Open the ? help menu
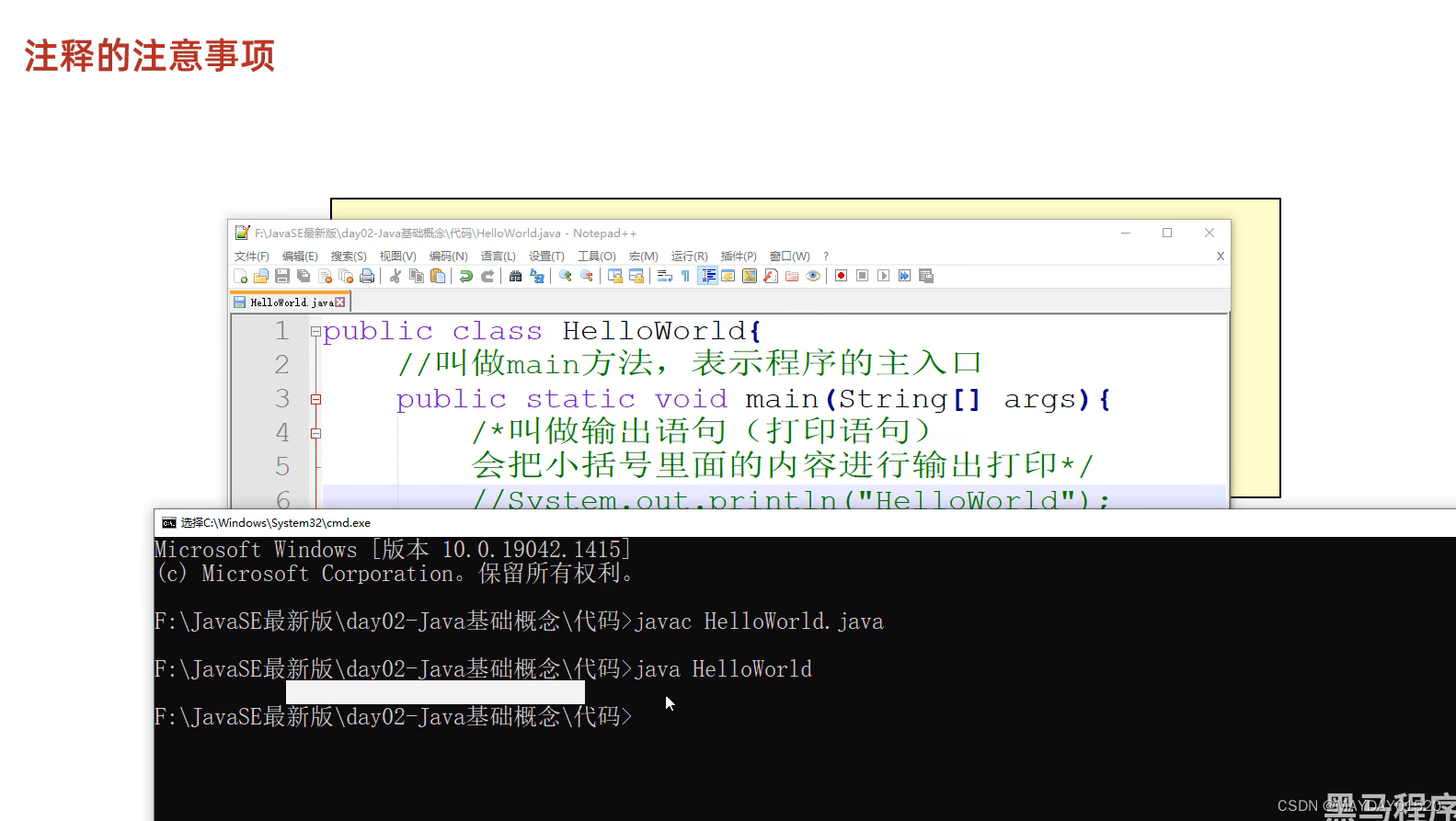Screen dimensions: 1456x821 pyautogui.click(x=826, y=257)
